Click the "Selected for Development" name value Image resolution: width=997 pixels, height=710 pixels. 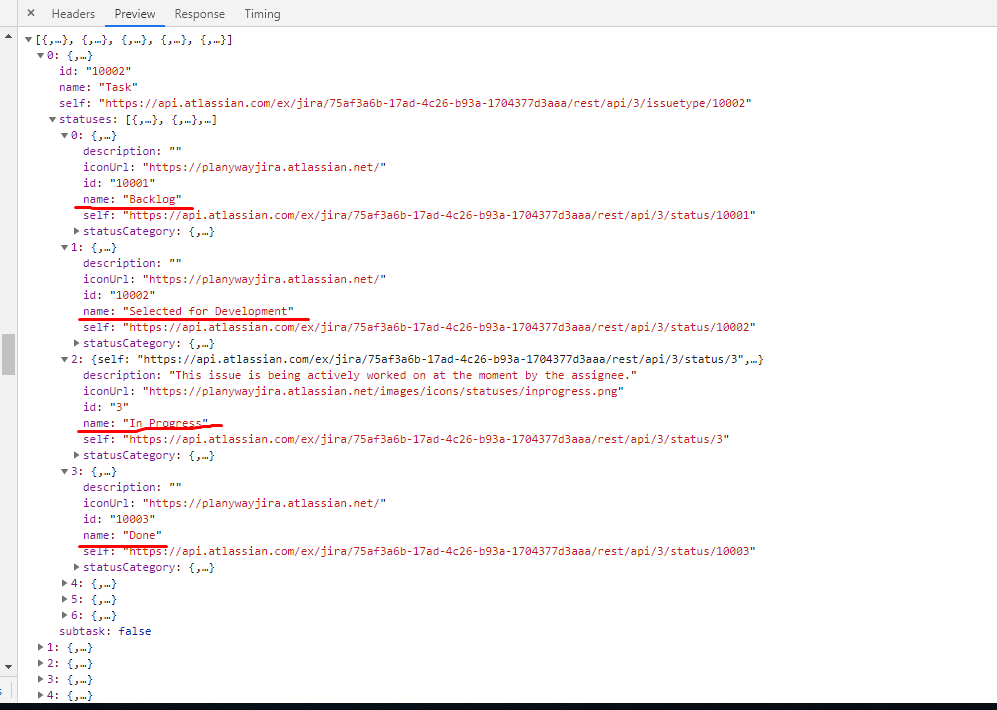pyautogui.click(x=208, y=311)
